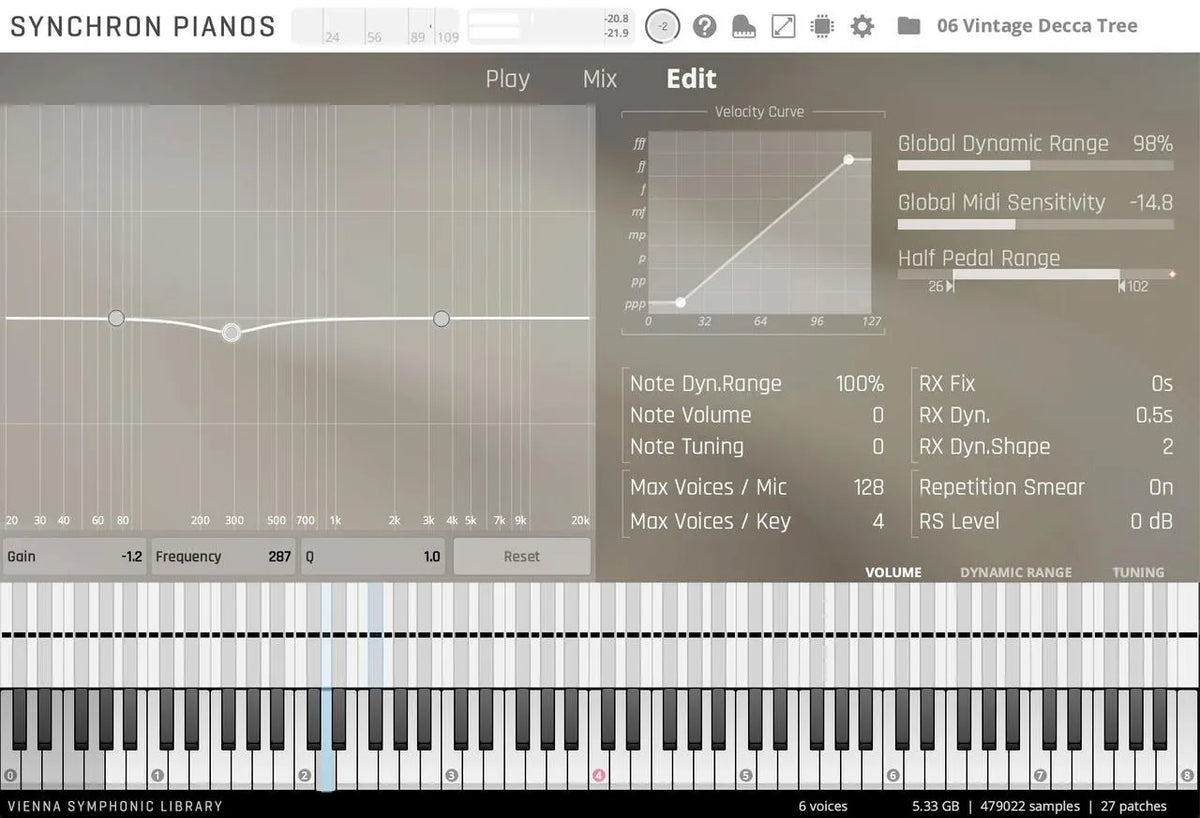Open the grand piano icon
Screen dimensions: 1200x818
coord(745,26)
